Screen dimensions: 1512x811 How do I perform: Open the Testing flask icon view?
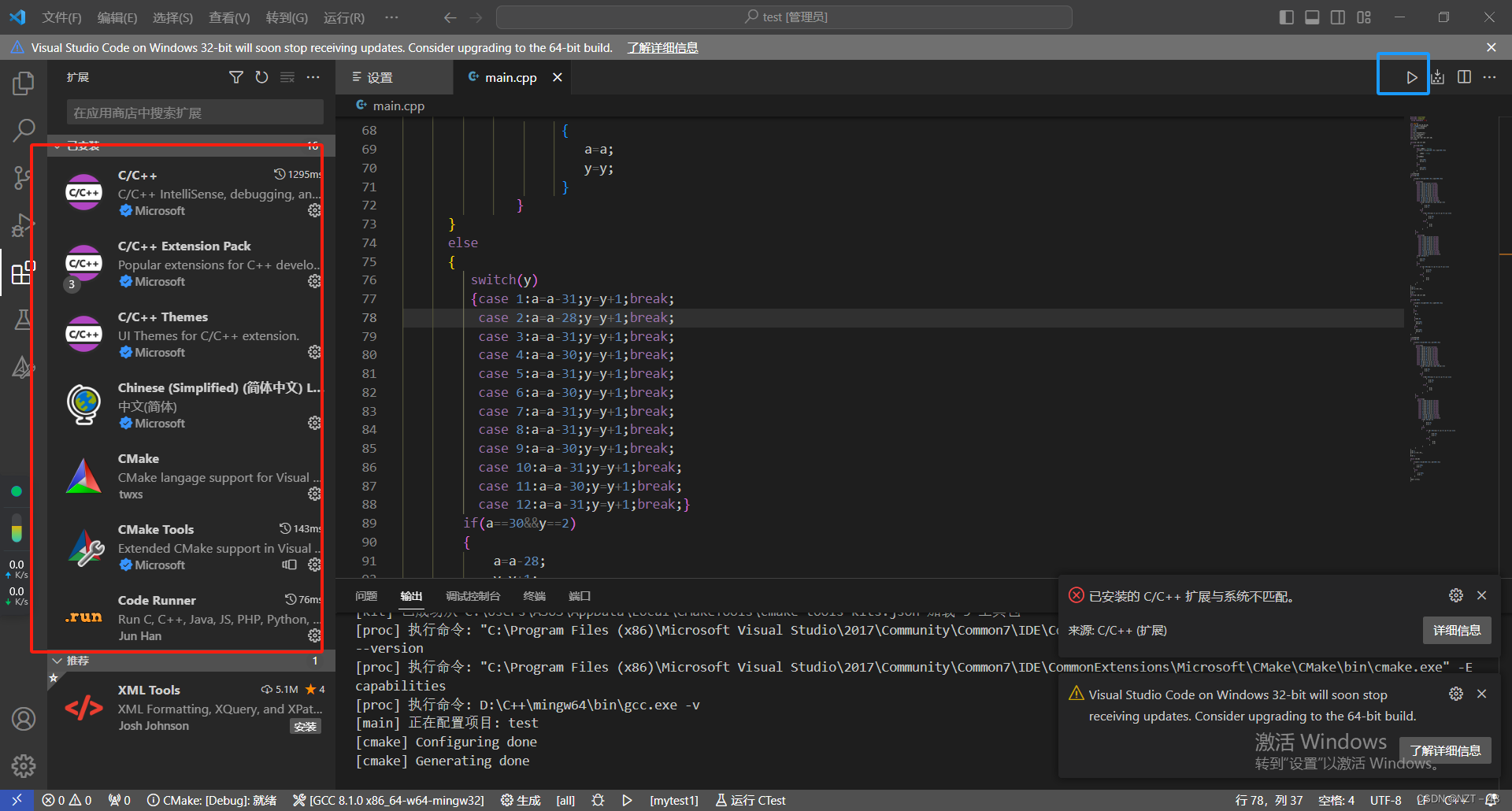point(24,319)
